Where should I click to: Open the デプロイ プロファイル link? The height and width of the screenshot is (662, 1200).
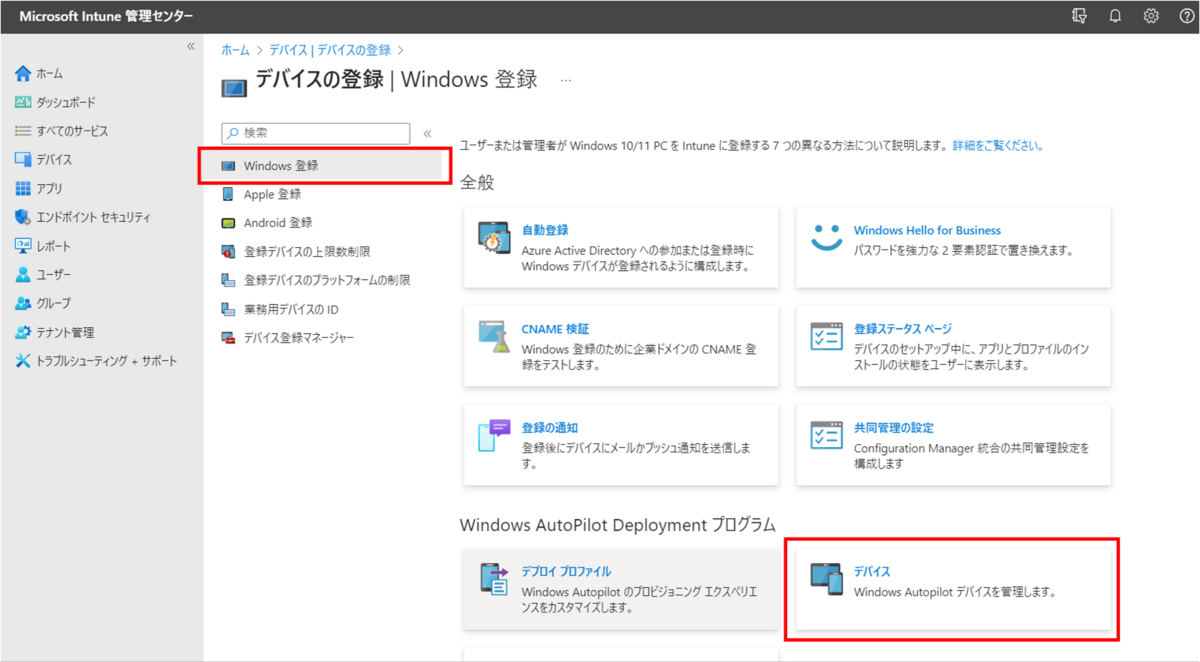(566, 571)
